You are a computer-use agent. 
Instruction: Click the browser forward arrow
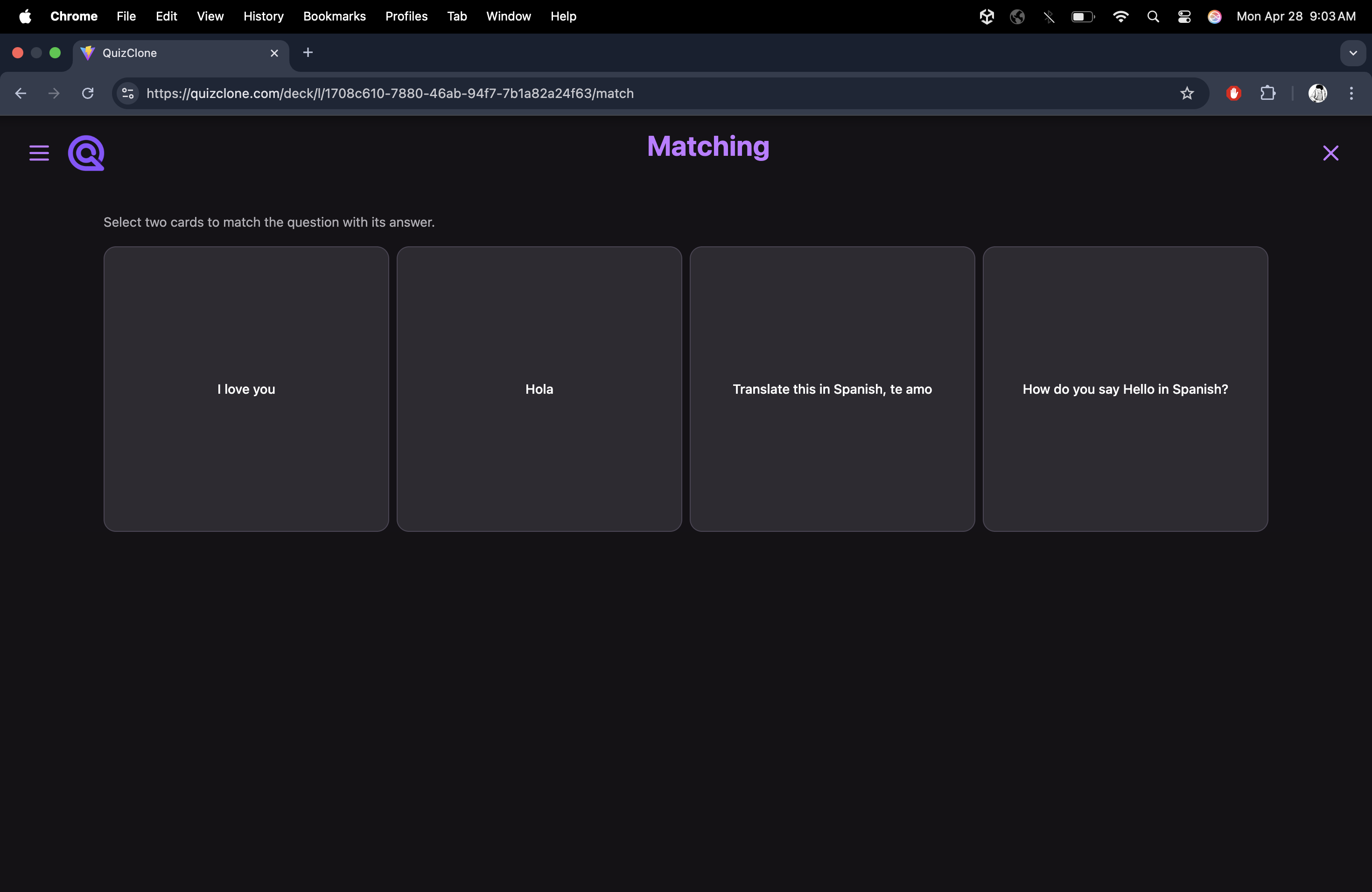click(x=54, y=93)
